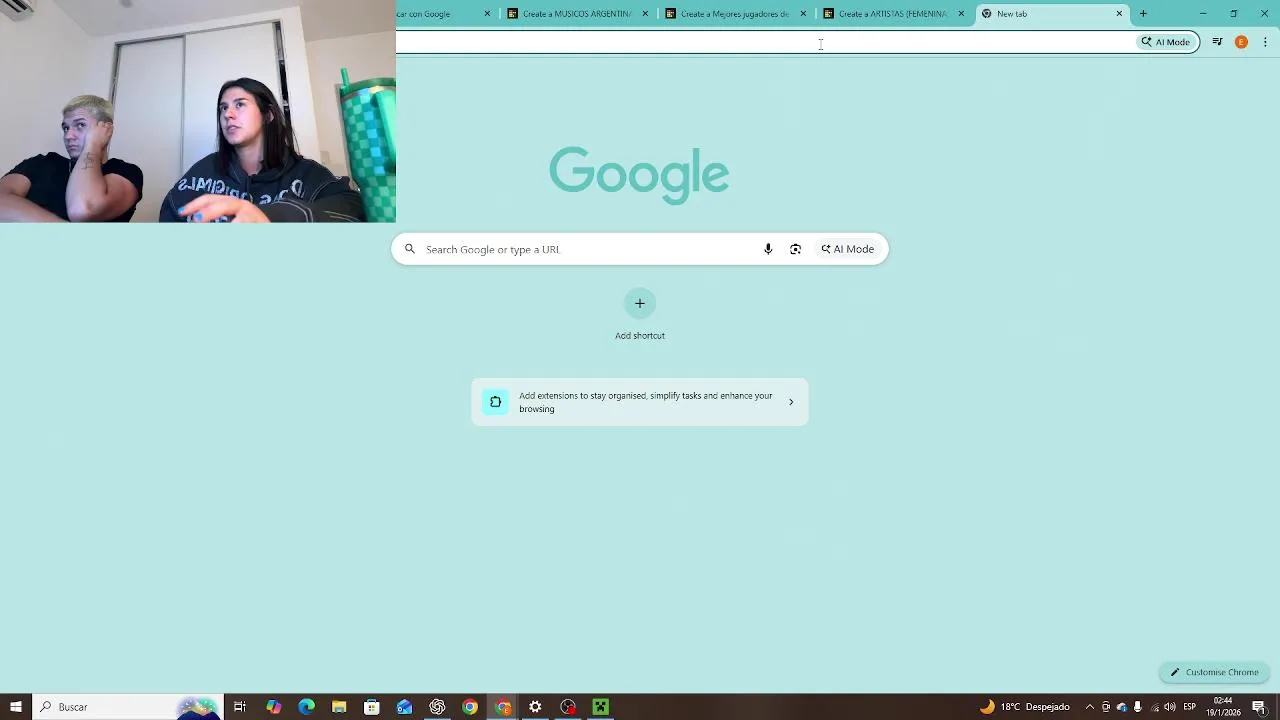
Task: Open Task View on the taskbar
Action: [240, 707]
